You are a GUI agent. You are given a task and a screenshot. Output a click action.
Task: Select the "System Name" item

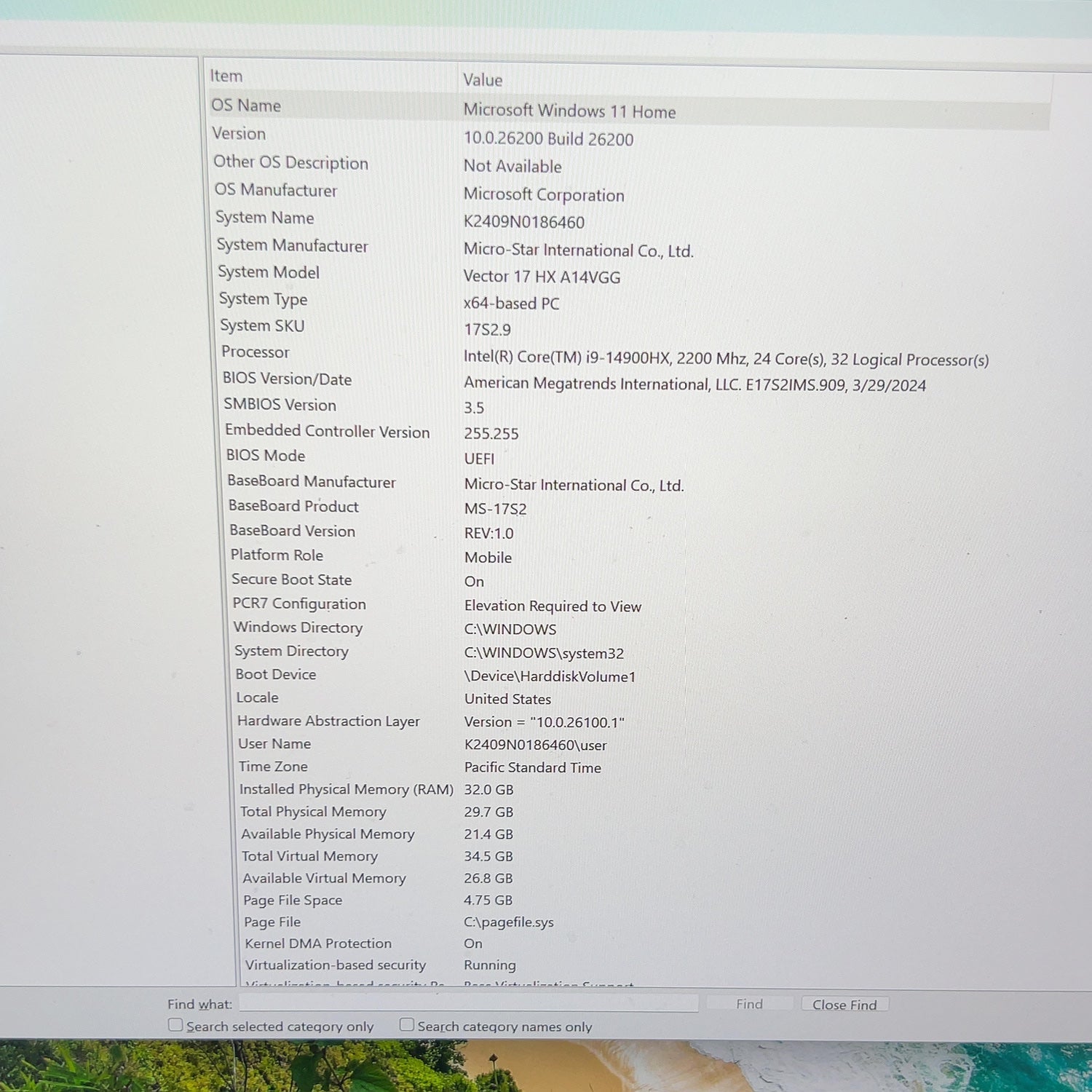(x=265, y=218)
